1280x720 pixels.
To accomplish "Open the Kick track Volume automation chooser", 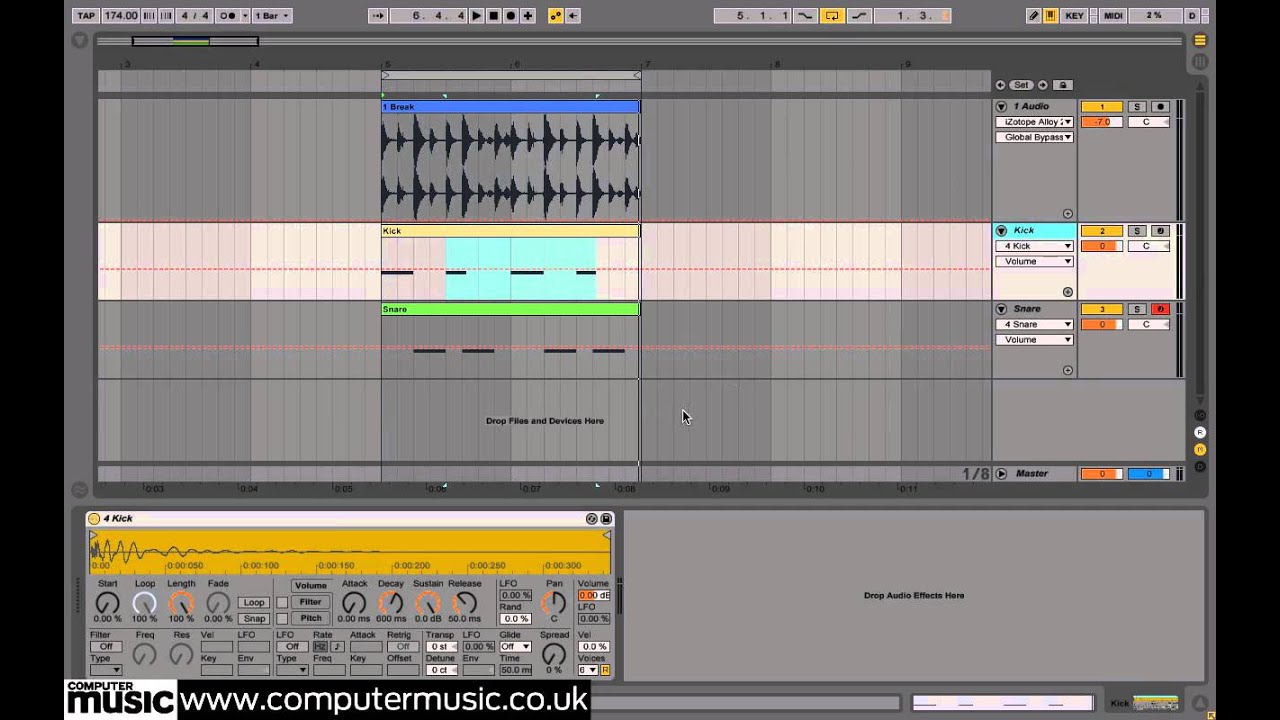I will tap(1034, 261).
